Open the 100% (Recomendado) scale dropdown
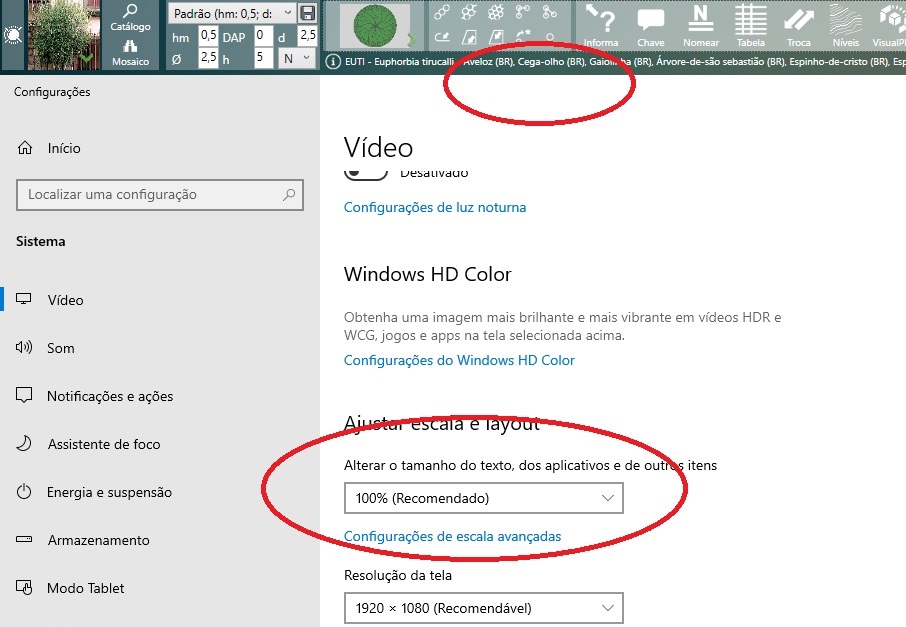The image size is (906, 627). [x=483, y=498]
